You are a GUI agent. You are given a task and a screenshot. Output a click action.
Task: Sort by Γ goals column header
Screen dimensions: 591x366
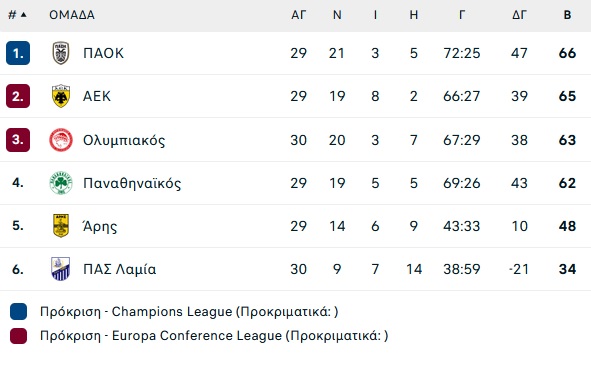(462, 15)
